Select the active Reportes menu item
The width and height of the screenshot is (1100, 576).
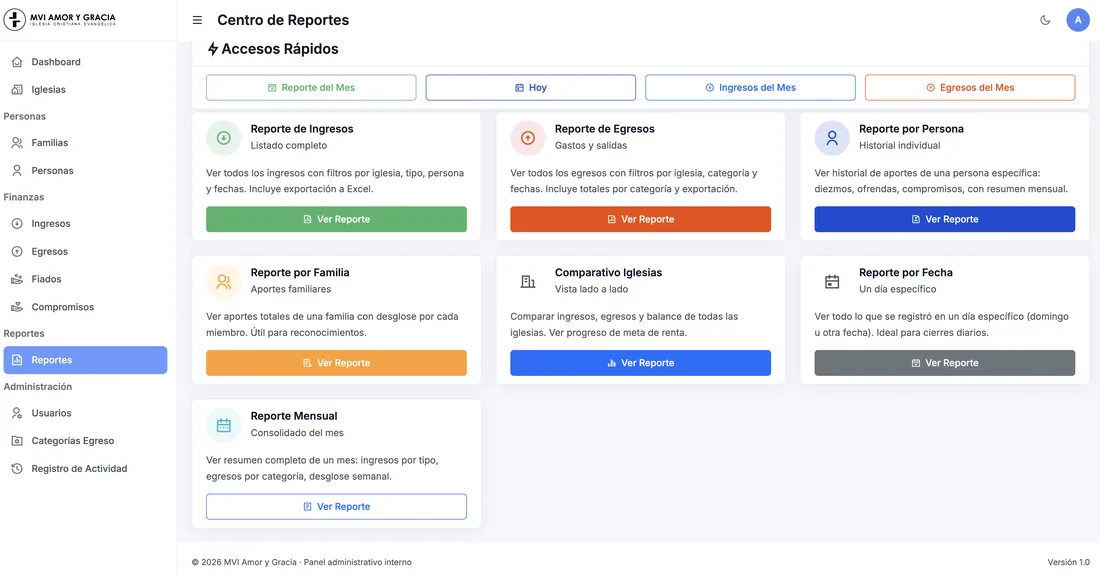click(x=86, y=360)
